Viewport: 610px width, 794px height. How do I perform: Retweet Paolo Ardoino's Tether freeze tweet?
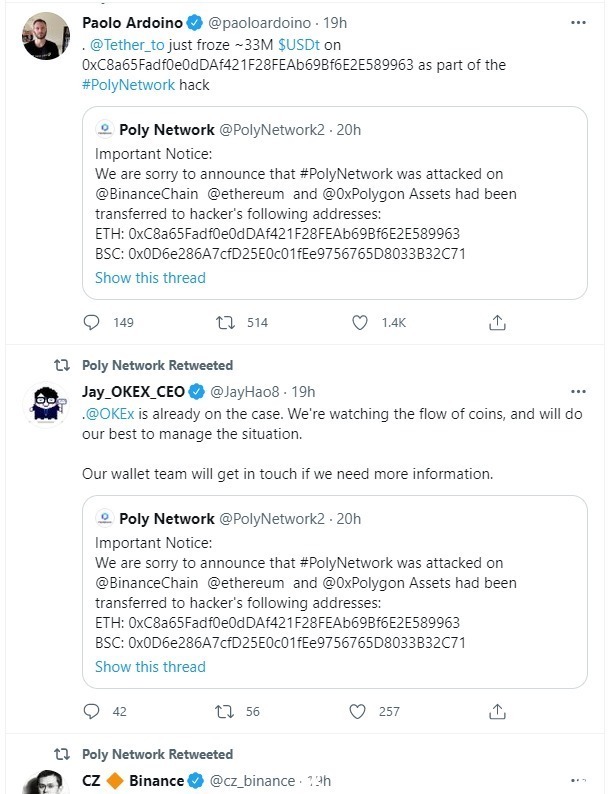226,323
